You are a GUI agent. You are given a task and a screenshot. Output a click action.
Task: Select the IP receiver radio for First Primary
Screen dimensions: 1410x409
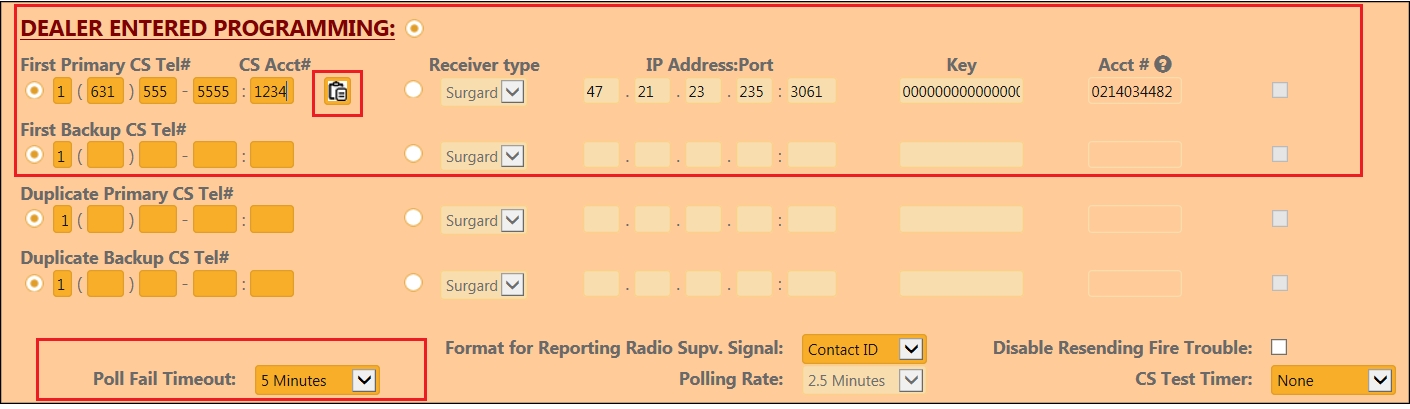413,91
